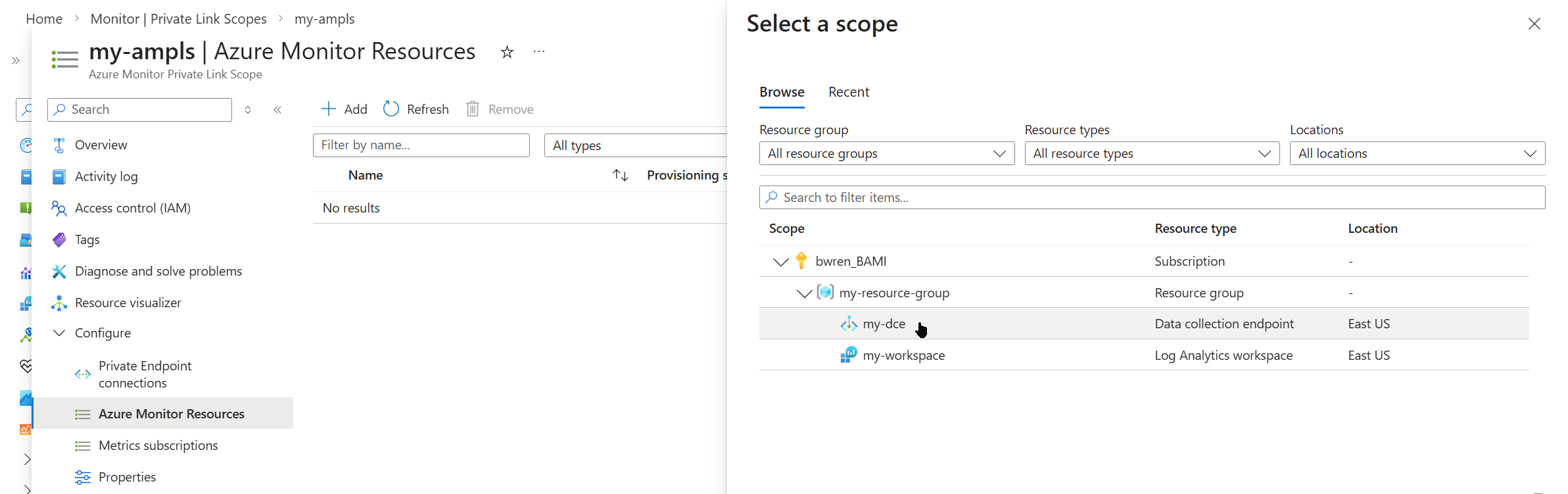Click the my-dce data collection endpoint icon

849,324
